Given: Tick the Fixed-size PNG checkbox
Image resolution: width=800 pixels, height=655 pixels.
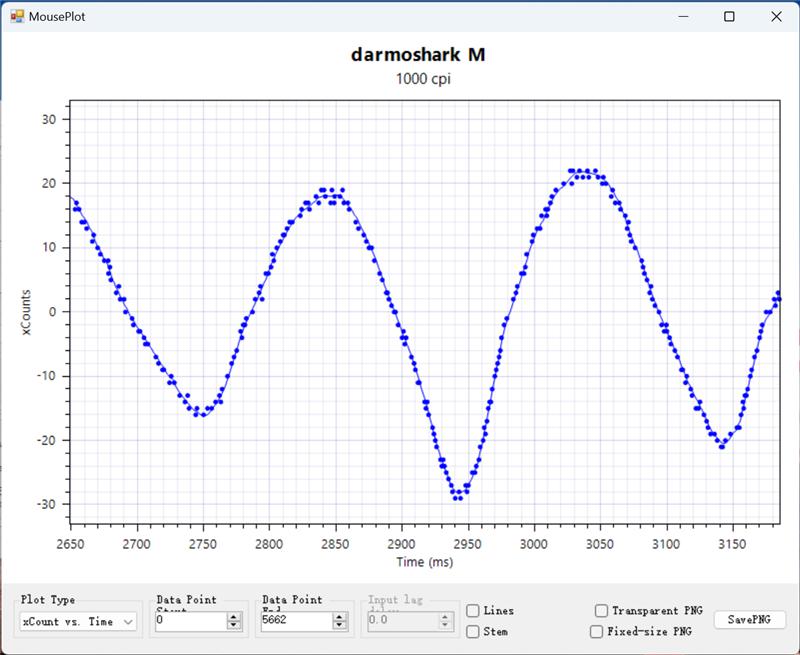Looking at the screenshot, I should coord(597,632).
